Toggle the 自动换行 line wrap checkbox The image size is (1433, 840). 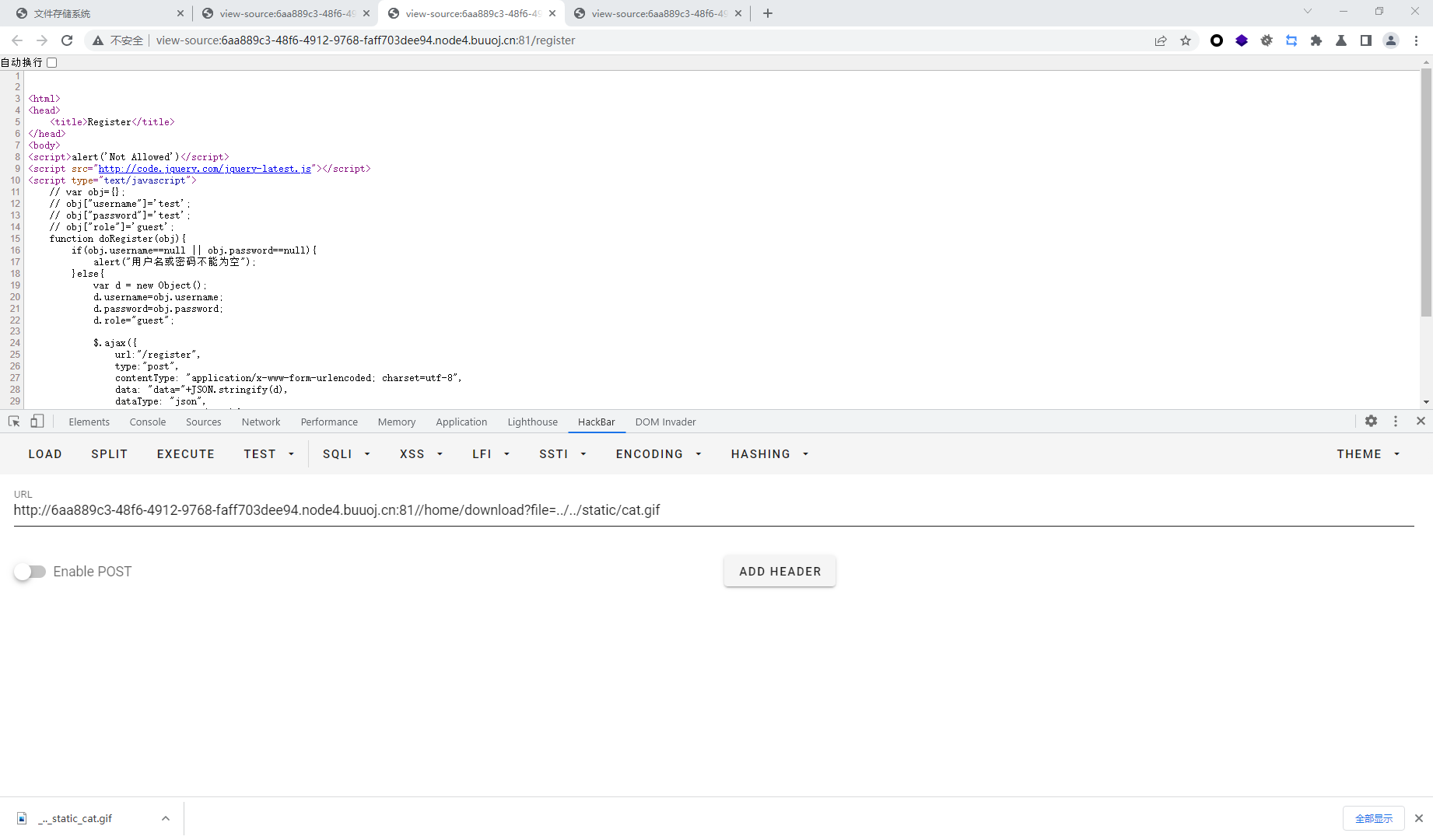52,62
